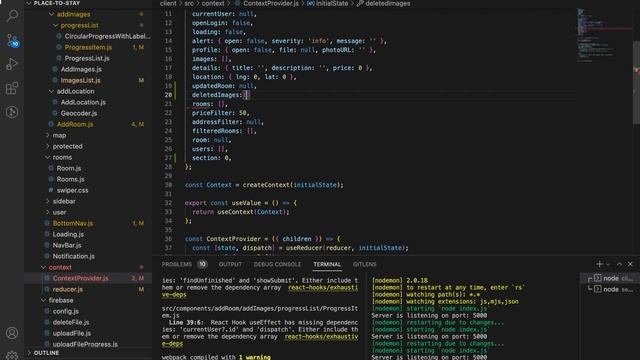The height and width of the screenshot is (360, 640).
Task: Click the ContextProvider.js breadcrumb
Action: point(271,3)
